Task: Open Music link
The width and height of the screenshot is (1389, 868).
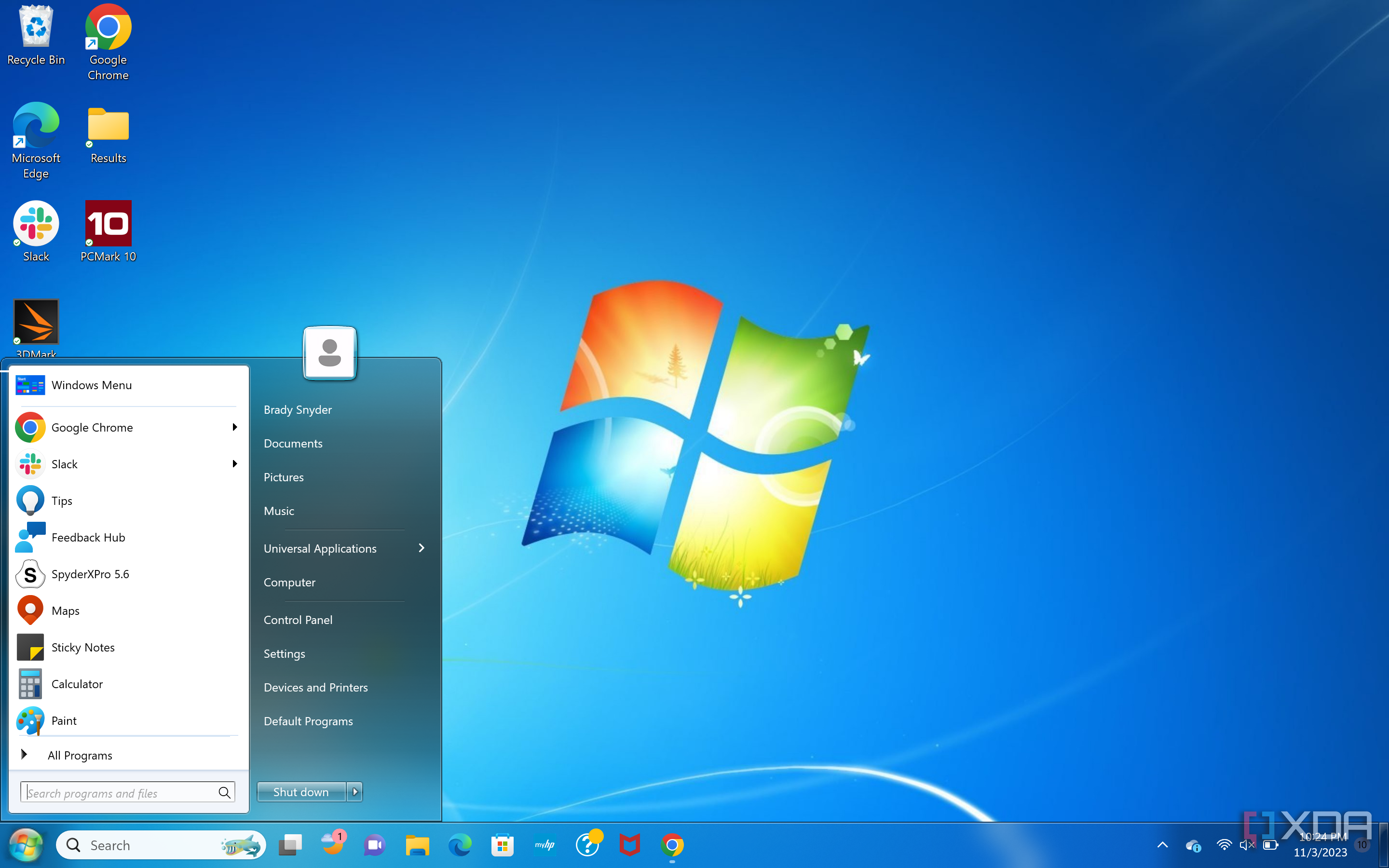Action: click(x=279, y=511)
